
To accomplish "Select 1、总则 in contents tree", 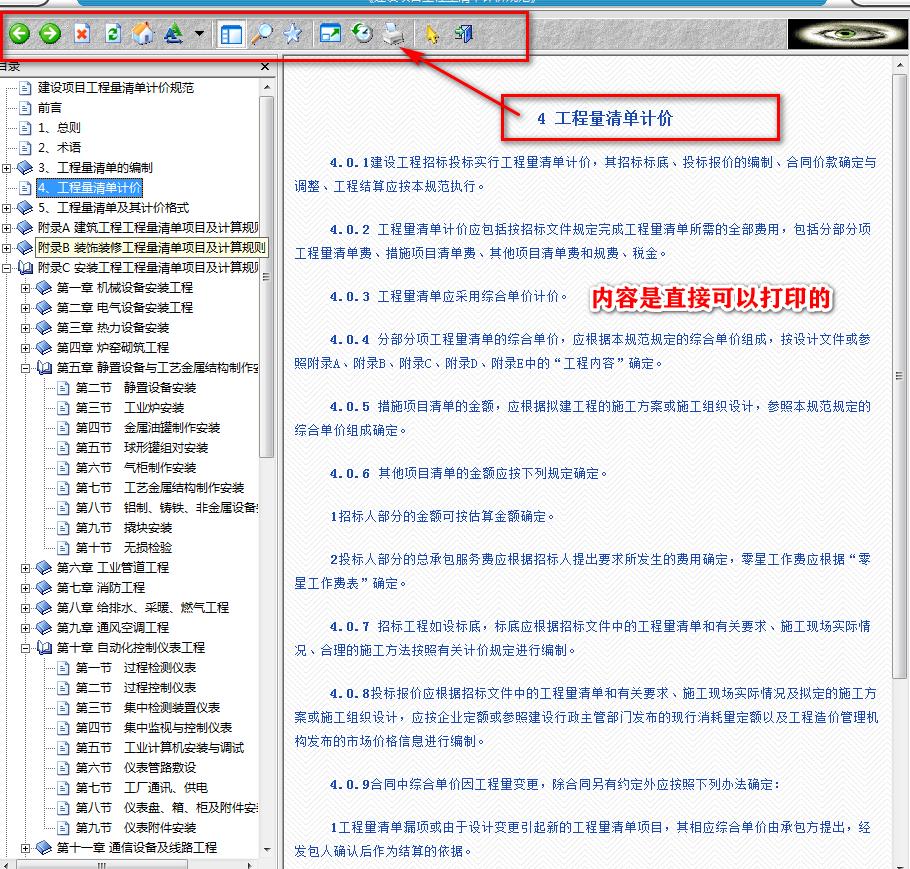I will [59, 128].
